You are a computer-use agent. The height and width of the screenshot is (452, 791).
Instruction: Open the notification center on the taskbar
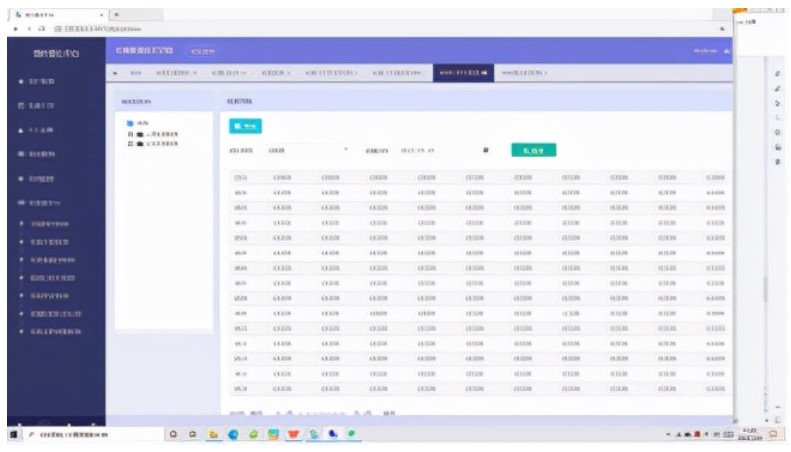772,434
